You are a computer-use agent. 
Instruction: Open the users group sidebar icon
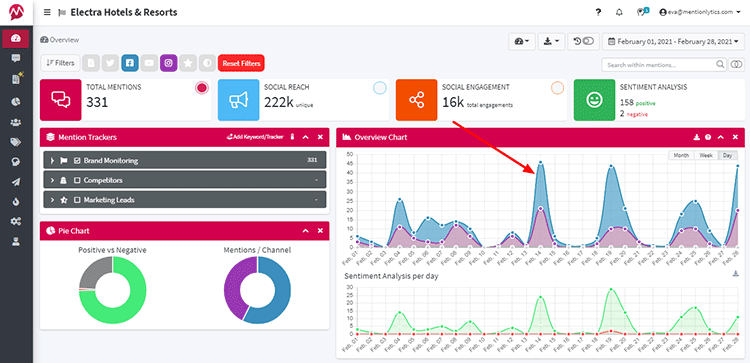(16, 122)
